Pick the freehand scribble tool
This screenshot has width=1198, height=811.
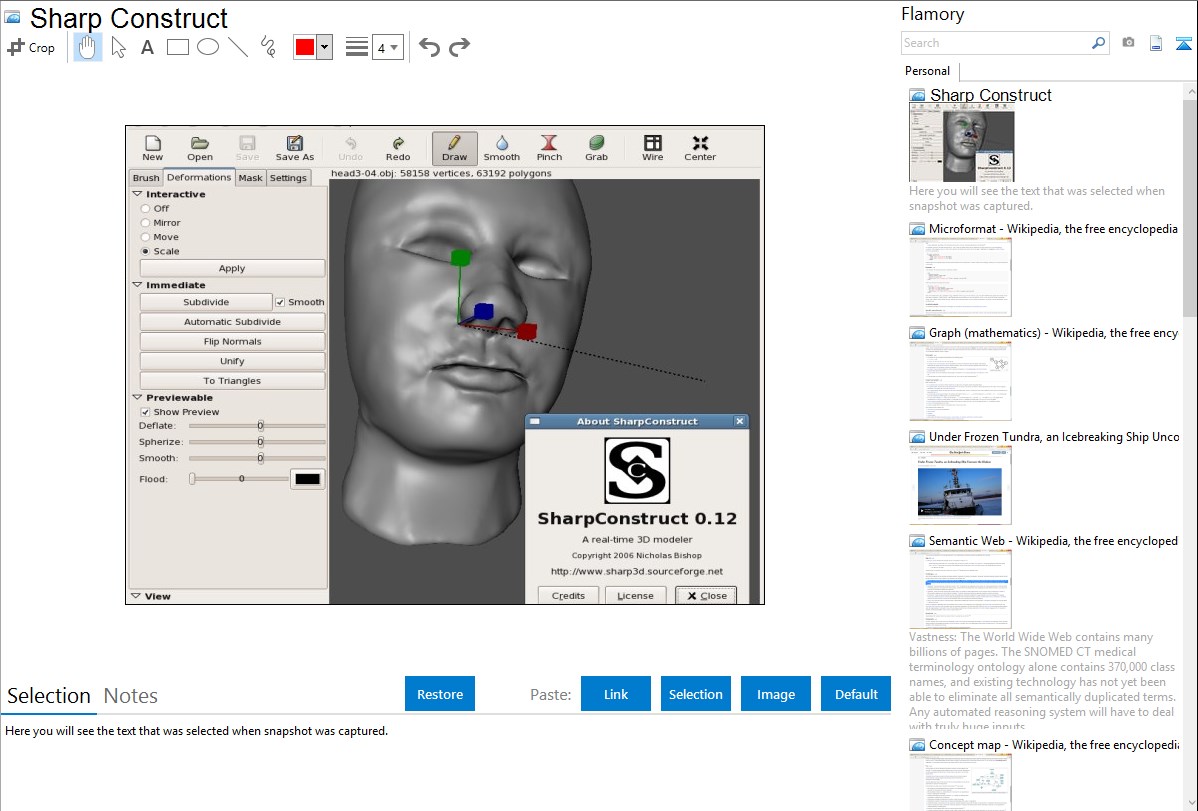(x=268, y=47)
